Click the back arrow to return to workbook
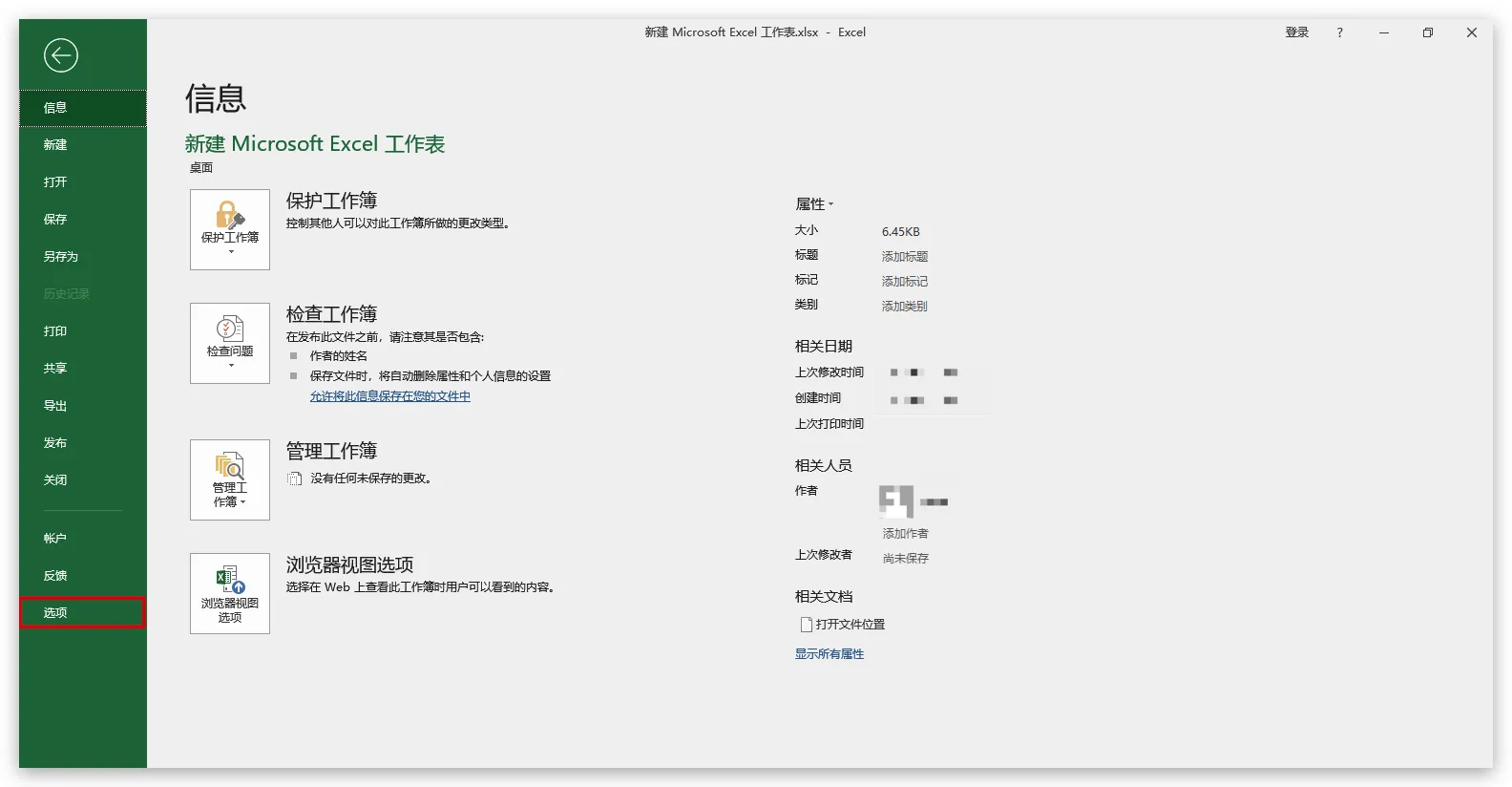 pos(60,55)
